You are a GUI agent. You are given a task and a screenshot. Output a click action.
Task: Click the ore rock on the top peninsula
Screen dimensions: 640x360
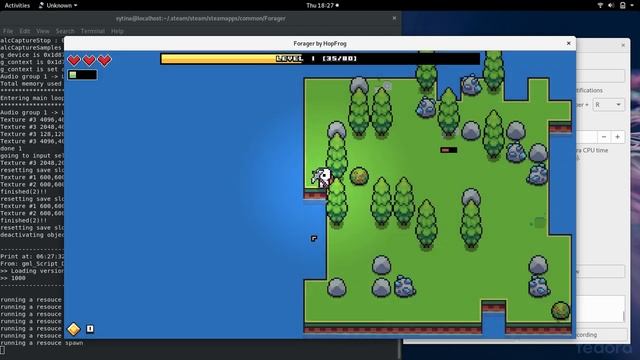point(471,84)
